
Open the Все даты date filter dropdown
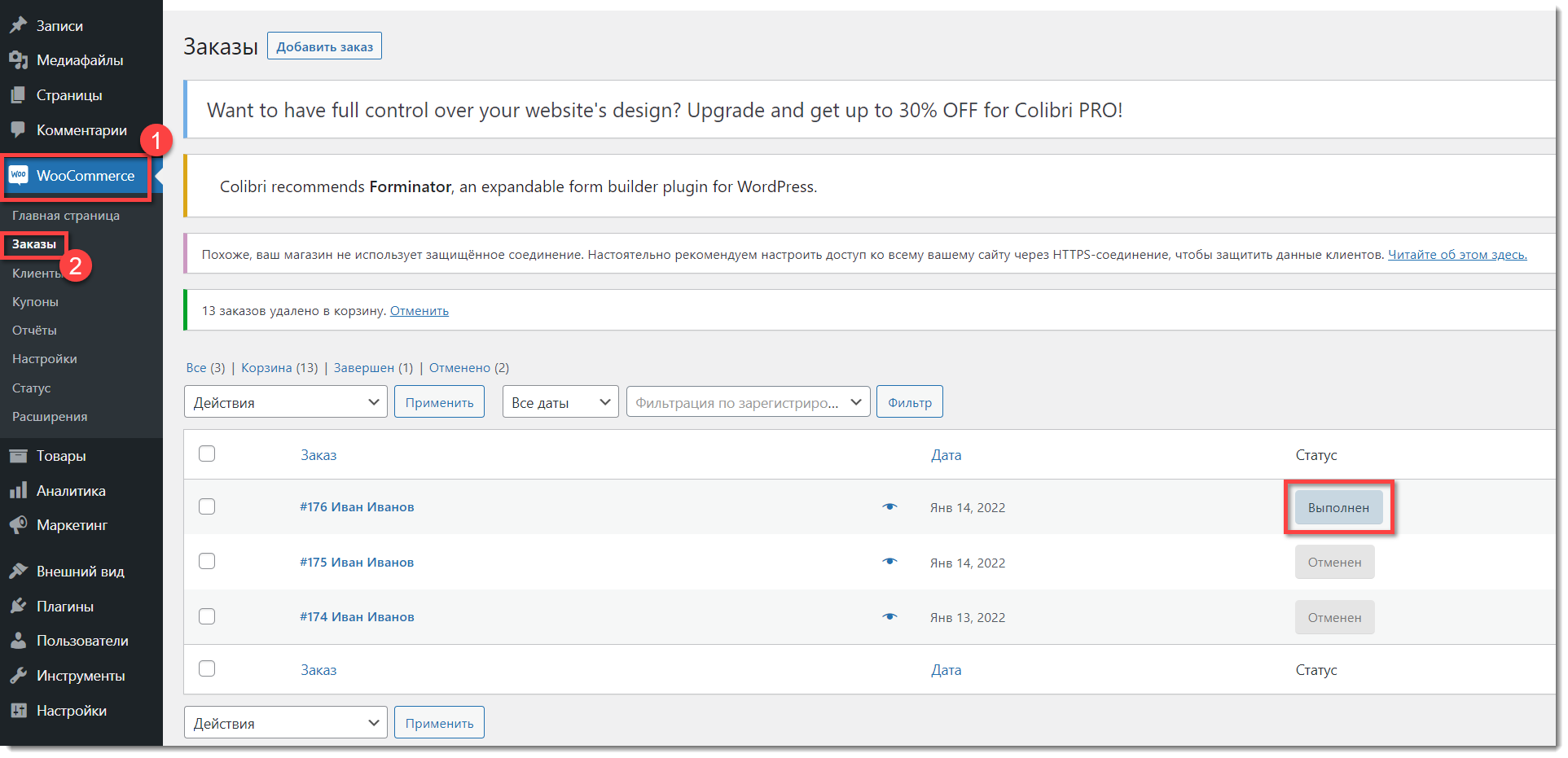[560, 402]
